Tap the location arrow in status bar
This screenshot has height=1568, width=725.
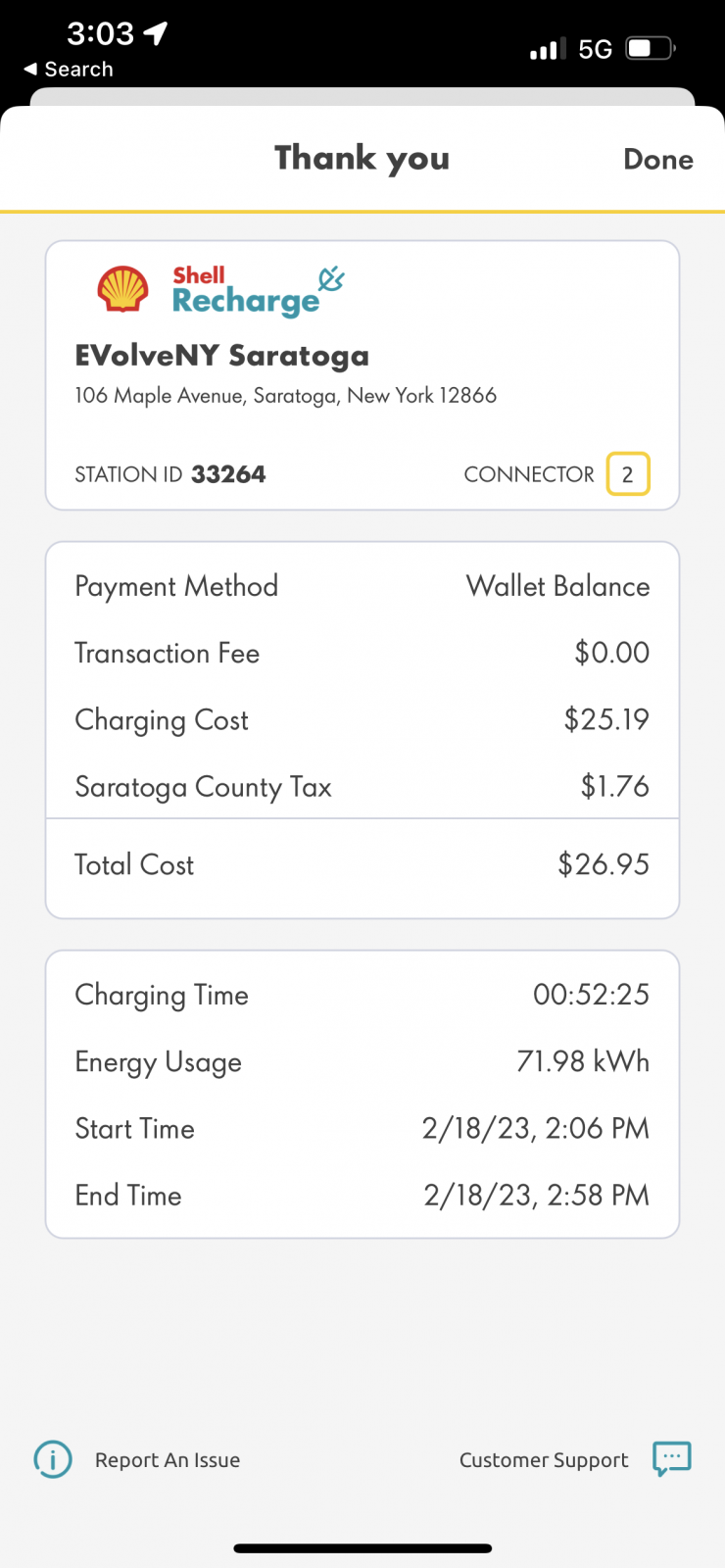tap(156, 33)
